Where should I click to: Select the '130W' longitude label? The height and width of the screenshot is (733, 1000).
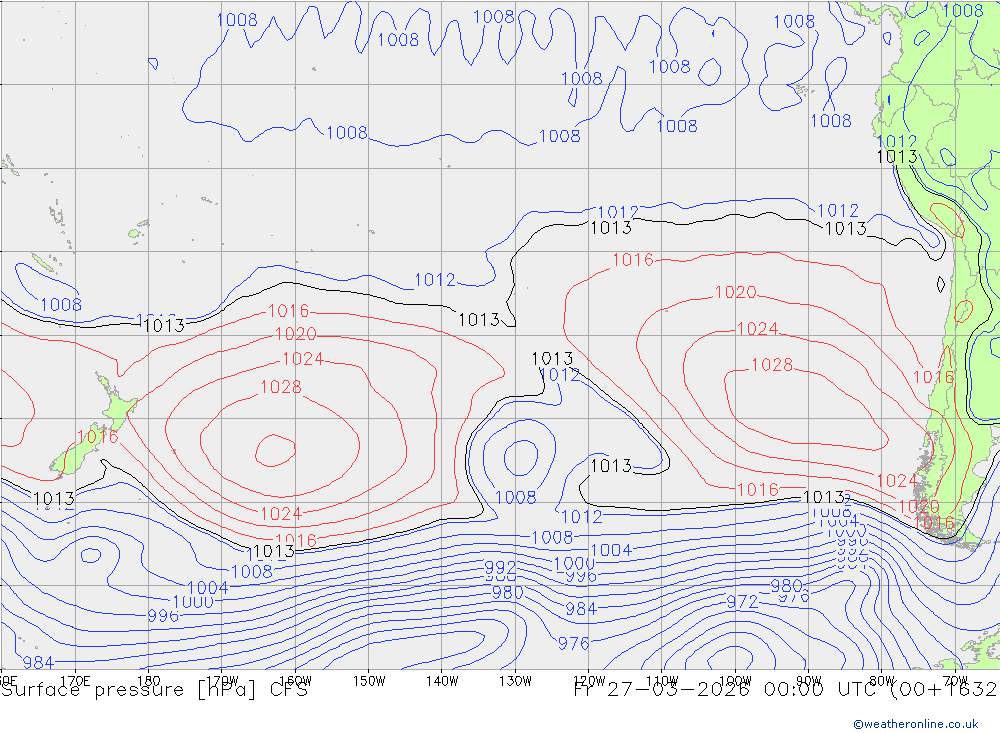(515, 681)
